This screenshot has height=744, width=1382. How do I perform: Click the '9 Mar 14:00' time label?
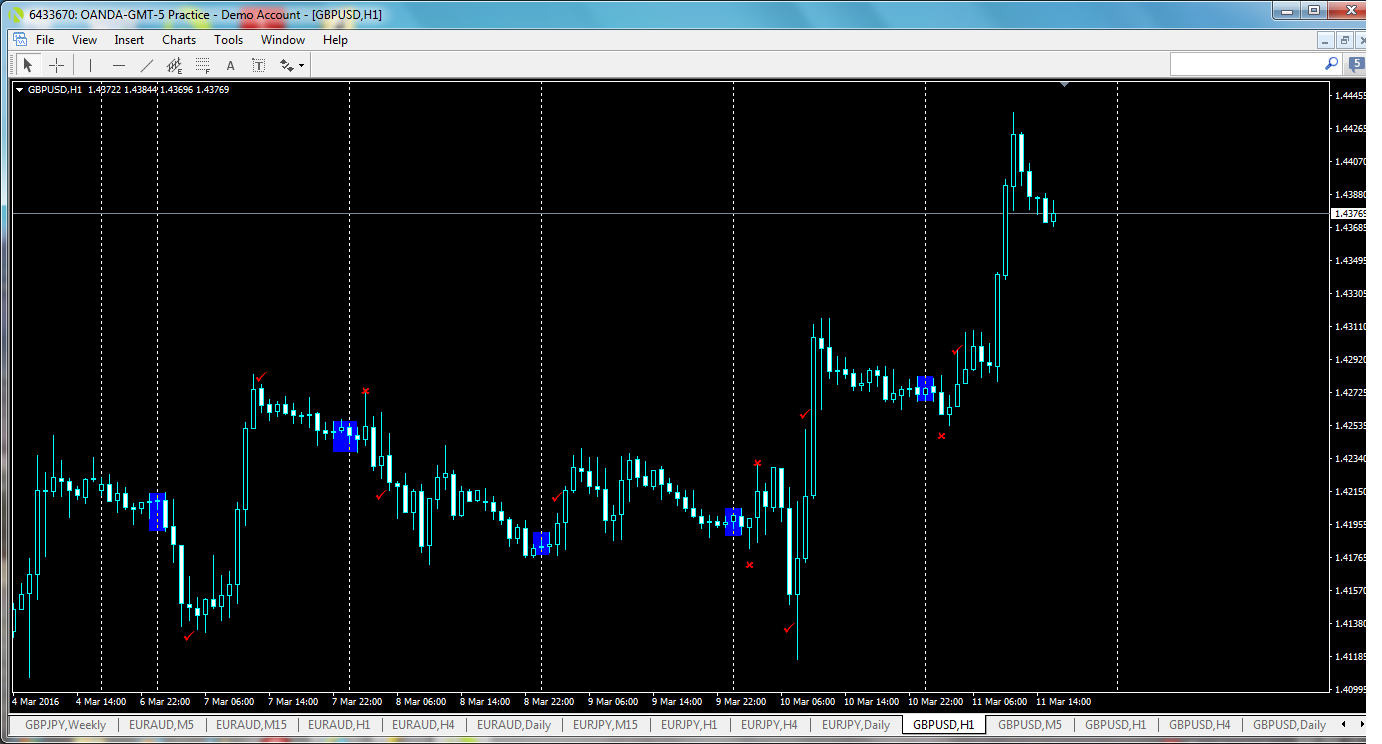coord(676,702)
